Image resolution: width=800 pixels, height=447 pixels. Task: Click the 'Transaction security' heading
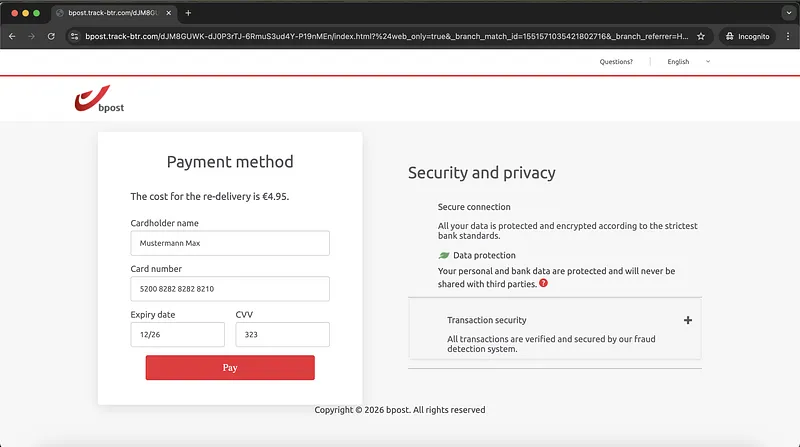tap(487, 320)
